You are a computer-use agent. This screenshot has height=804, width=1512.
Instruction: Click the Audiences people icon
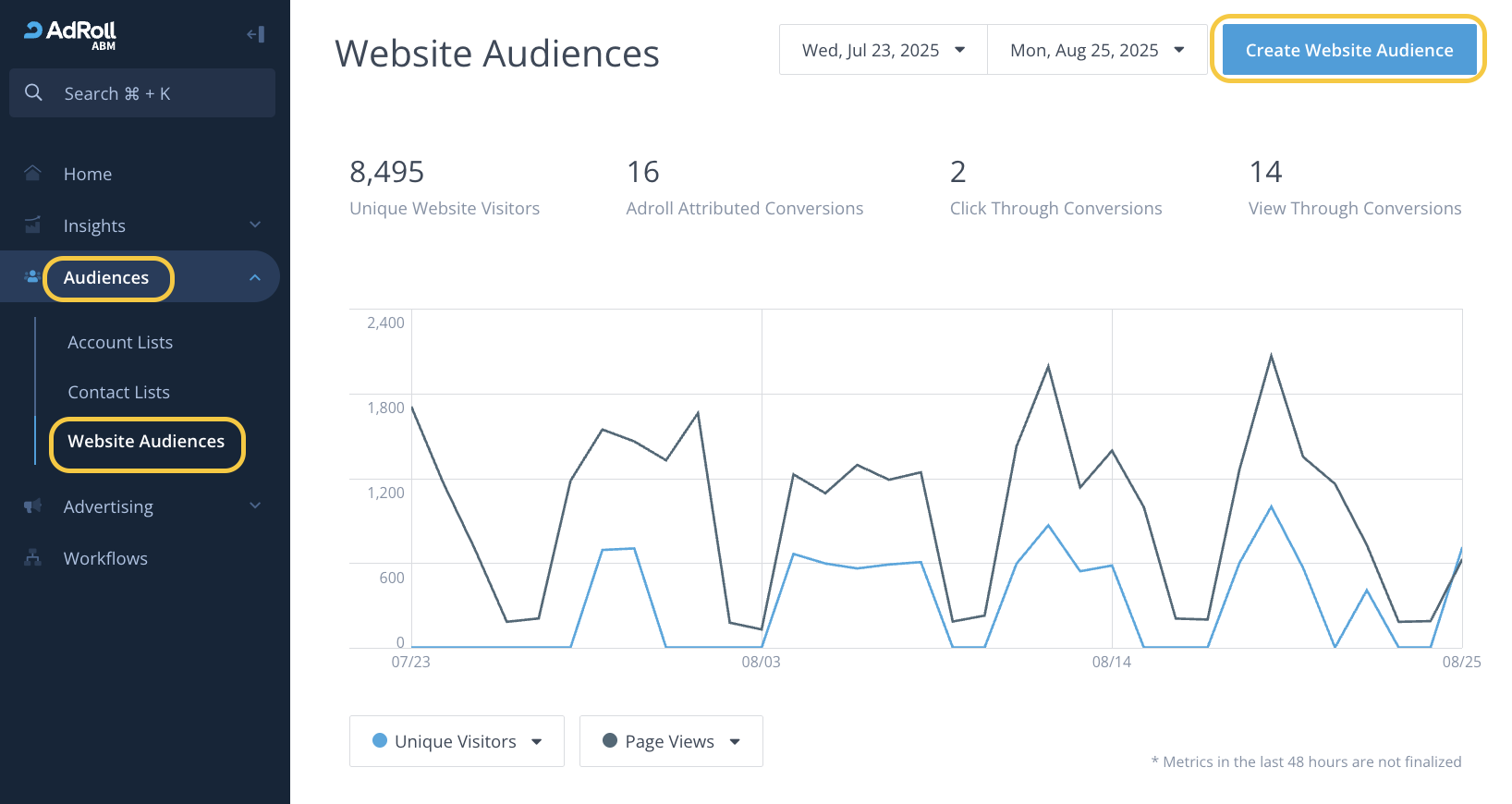tap(31, 277)
